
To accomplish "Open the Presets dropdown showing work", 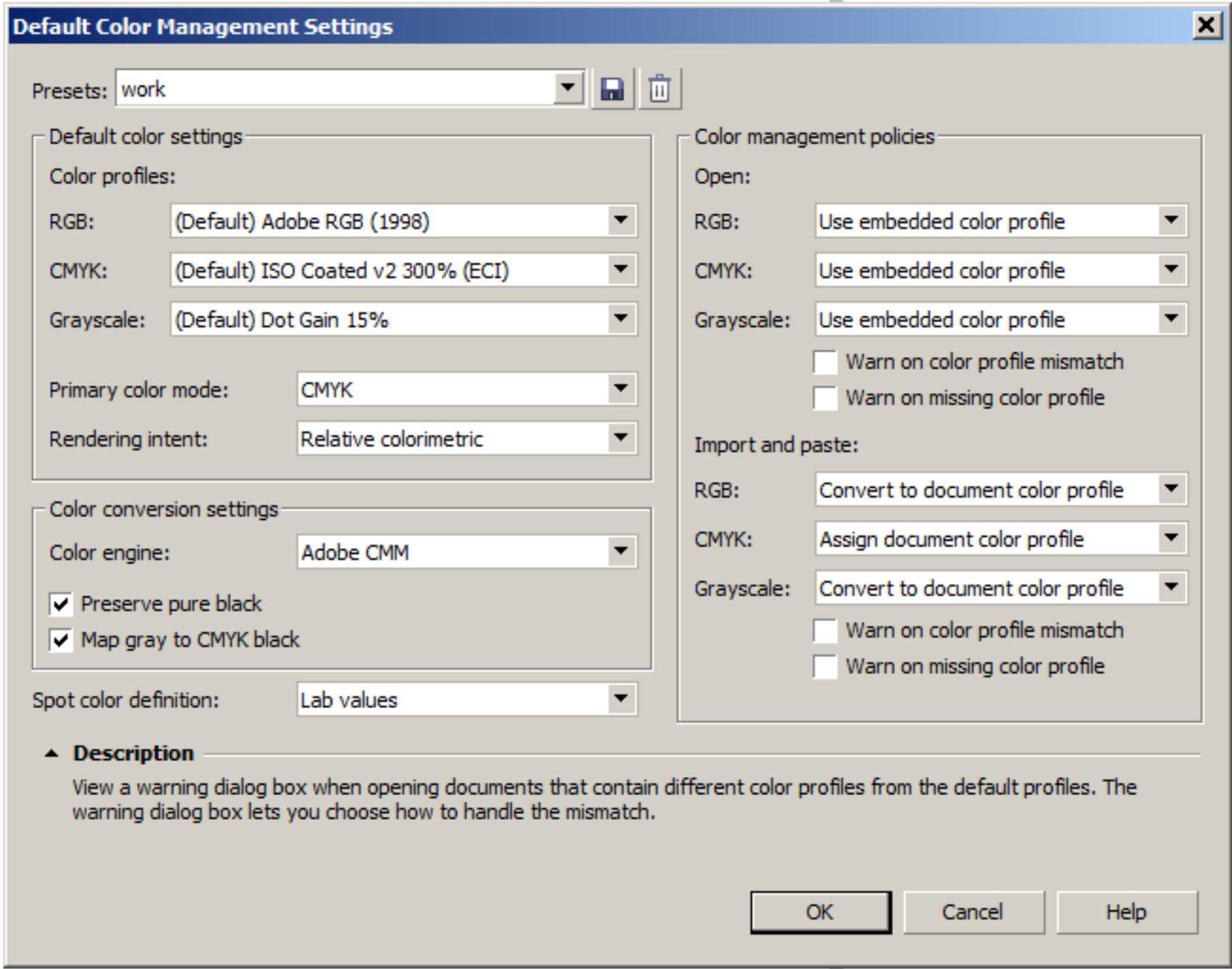I will pos(567,89).
